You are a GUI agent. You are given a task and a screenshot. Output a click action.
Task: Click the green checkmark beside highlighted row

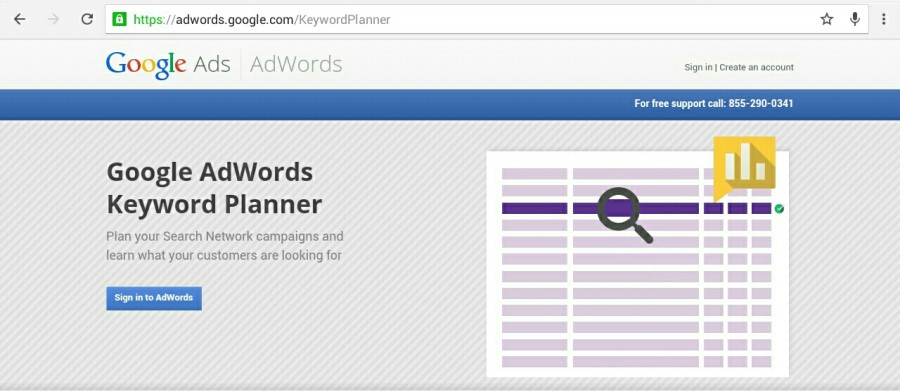coord(779,208)
